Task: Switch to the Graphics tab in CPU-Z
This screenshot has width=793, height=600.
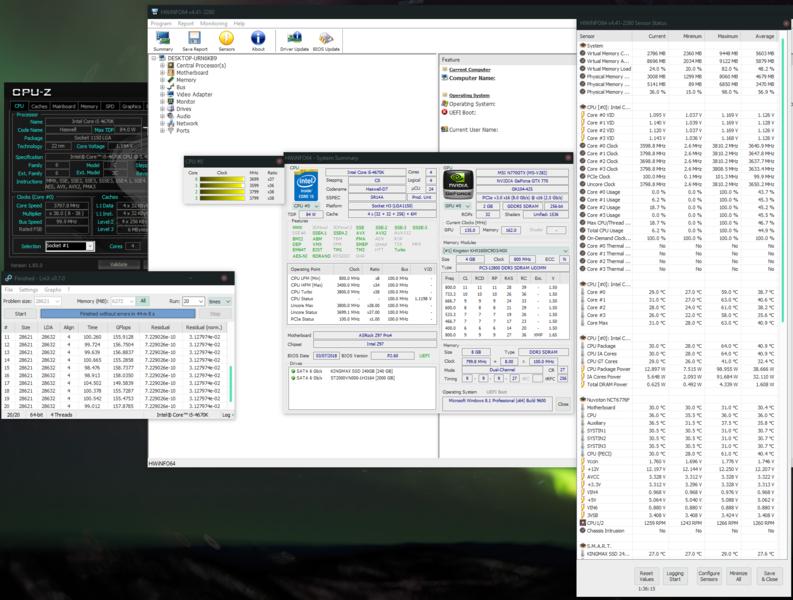Action: click(x=131, y=106)
